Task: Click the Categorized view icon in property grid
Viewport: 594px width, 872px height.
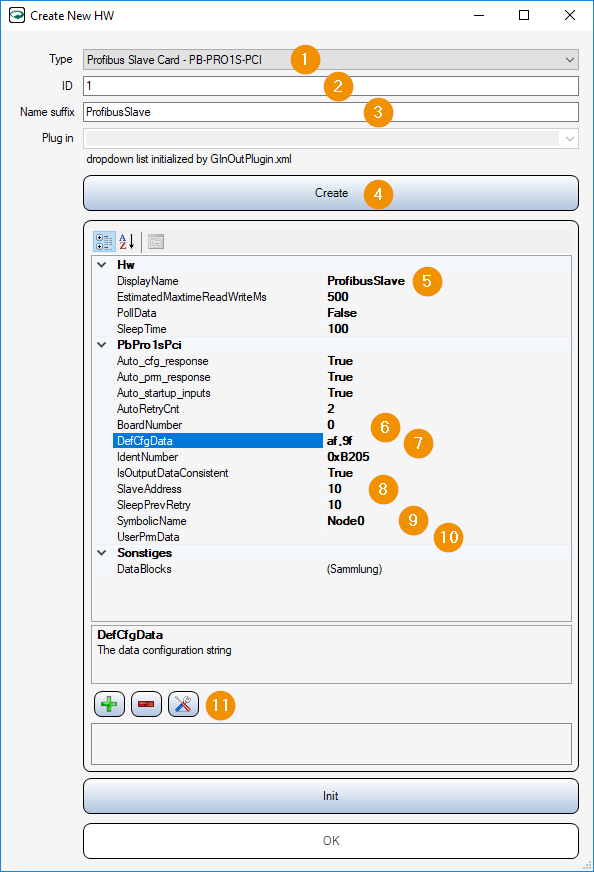Action: click(104, 242)
